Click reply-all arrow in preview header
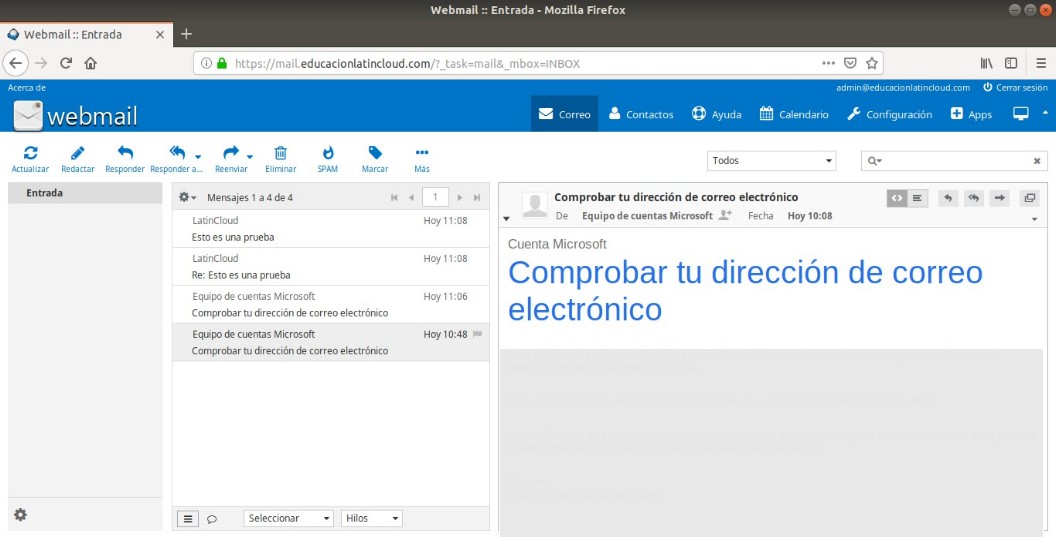Image resolution: width=1056 pixels, height=545 pixels. [x=974, y=198]
